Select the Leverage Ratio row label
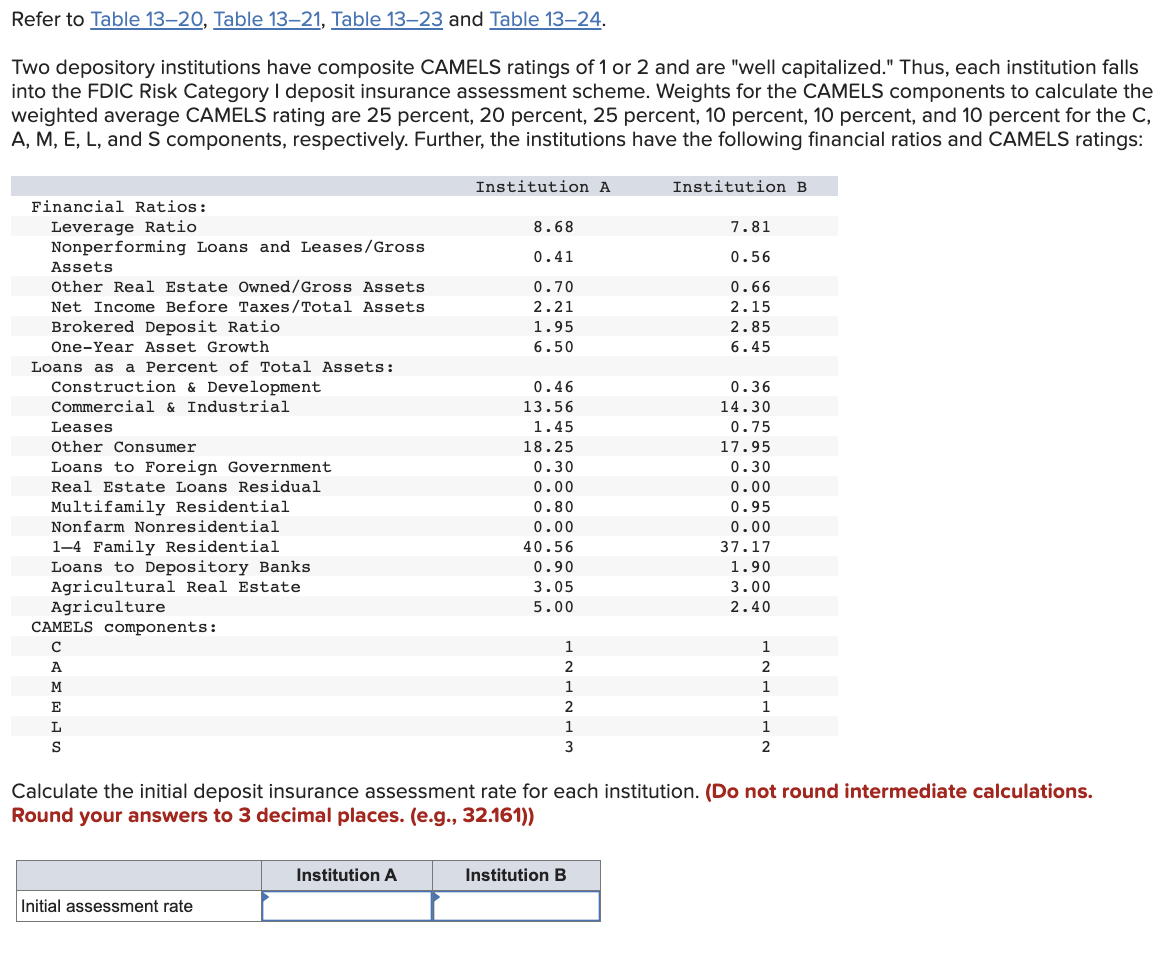 124,227
